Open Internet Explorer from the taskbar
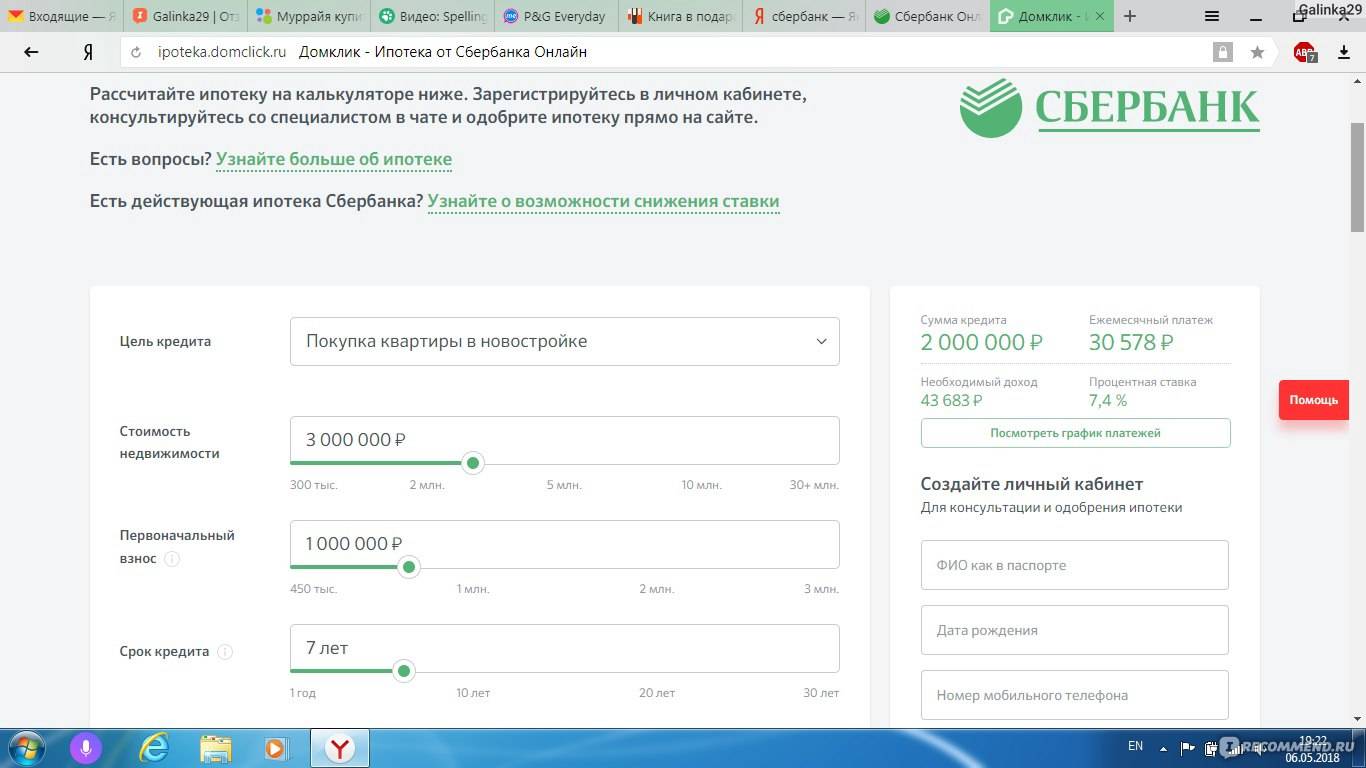 (x=154, y=748)
